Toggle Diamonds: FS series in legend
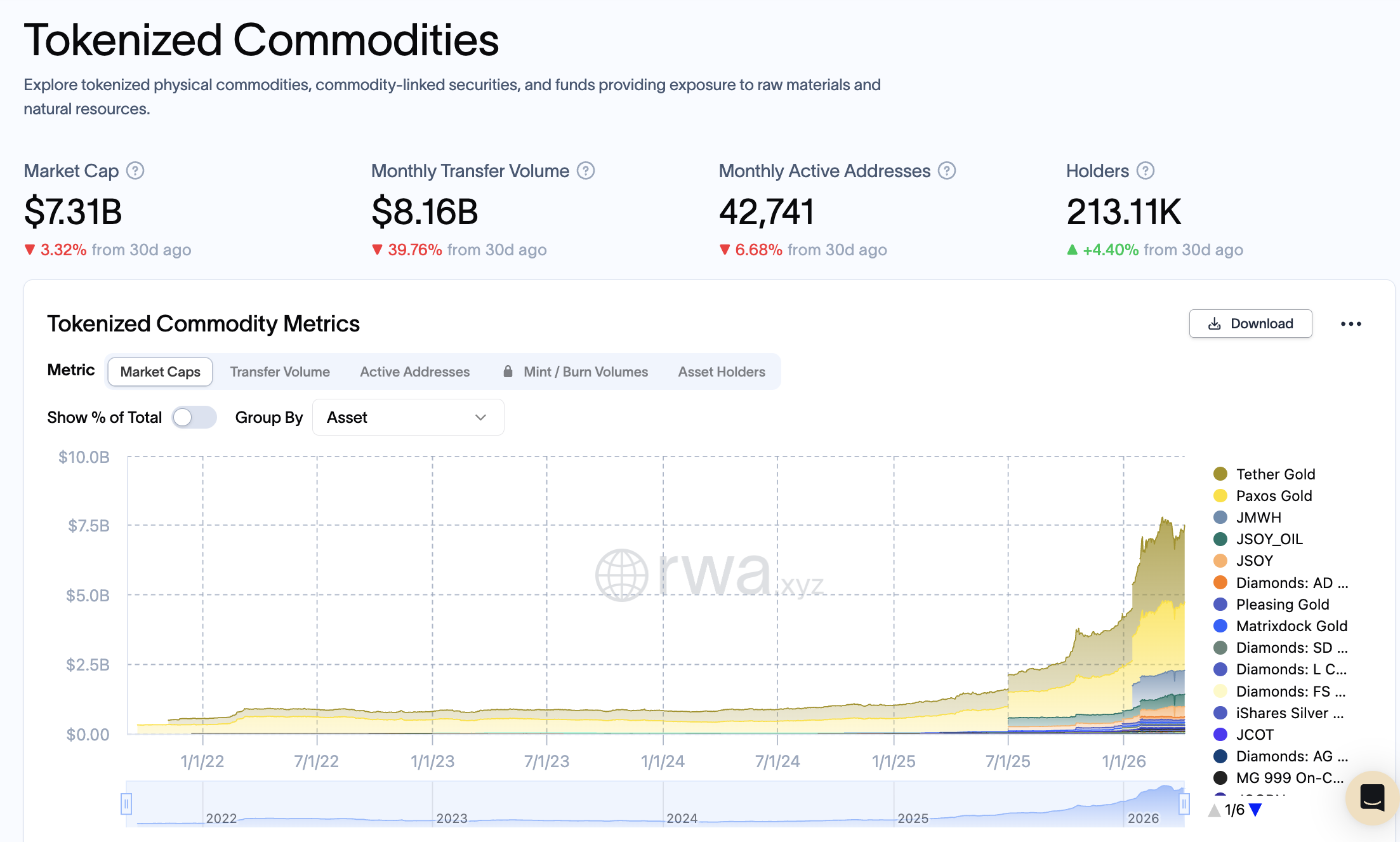The image size is (1400, 842). 1279,692
